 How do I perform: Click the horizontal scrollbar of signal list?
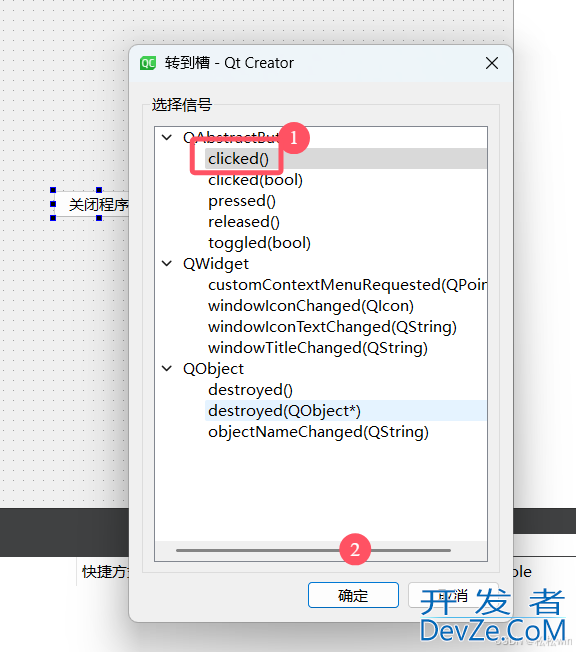point(313,550)
